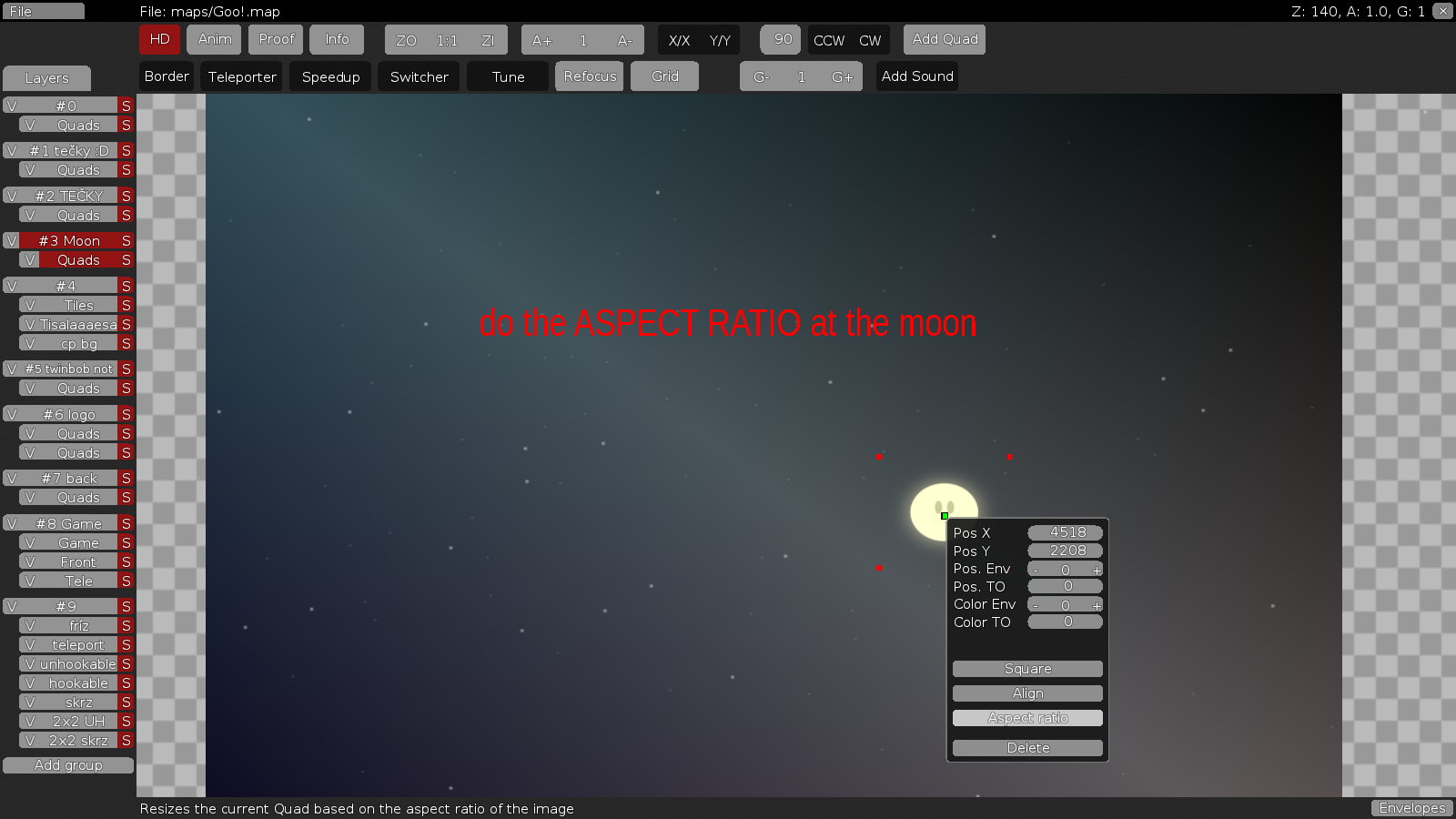Increase Pos. Env with the plus stepper
The image size is (1456, 819).
coord(1097,569)
